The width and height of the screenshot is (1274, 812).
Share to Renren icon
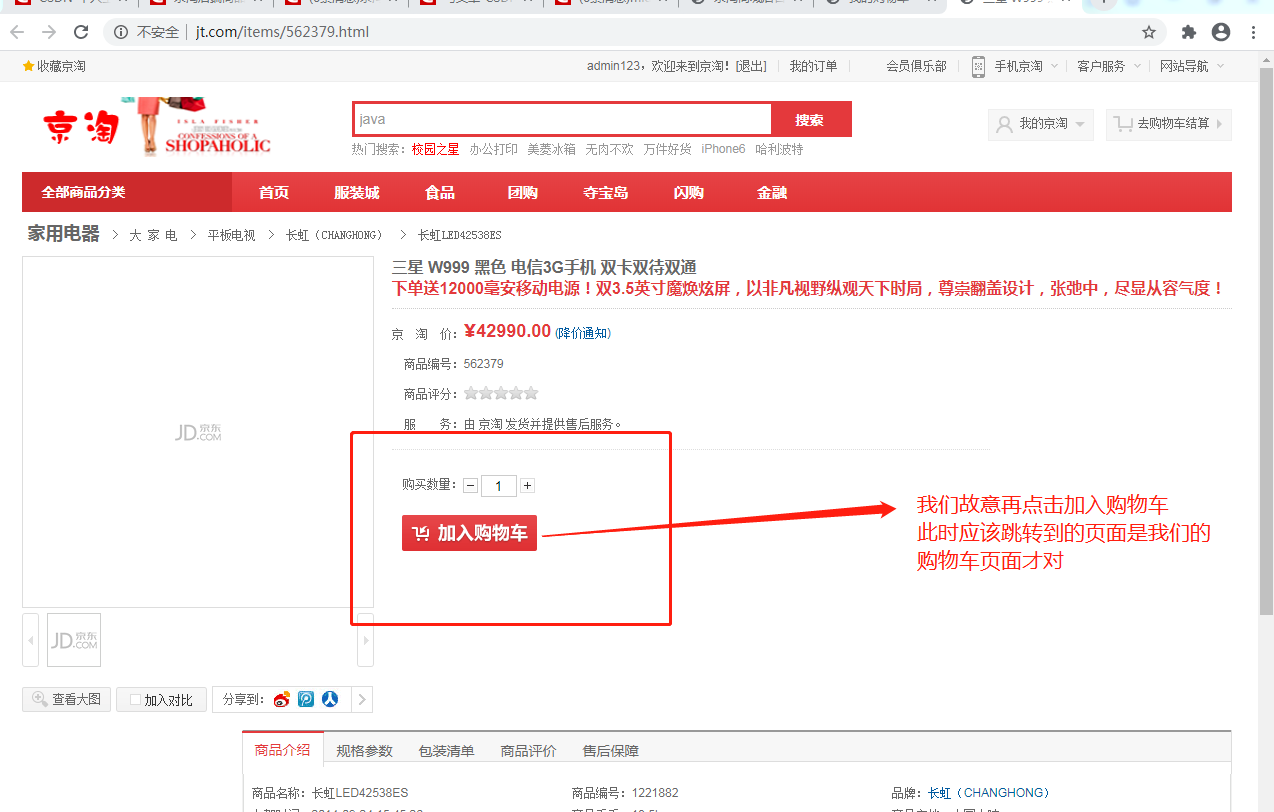(330, 699)
